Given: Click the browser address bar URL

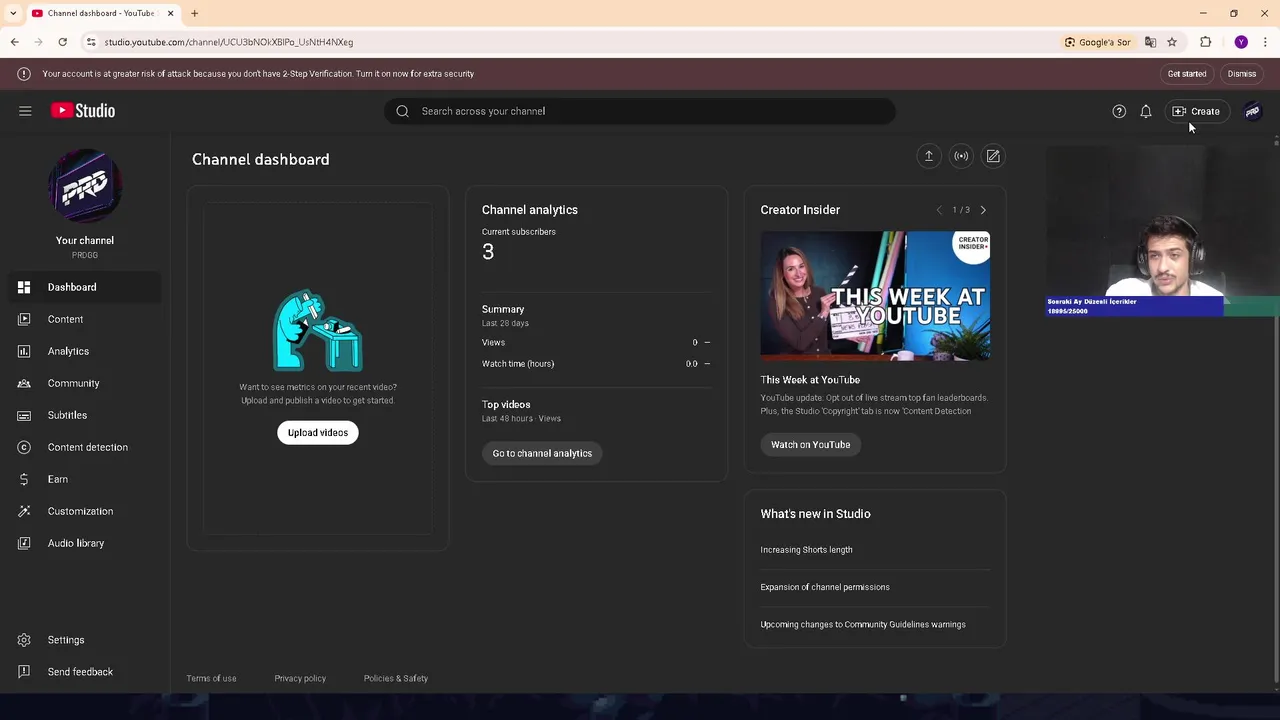Looking at the screenshot, I should pyautogui.click(x=229, y=42).
